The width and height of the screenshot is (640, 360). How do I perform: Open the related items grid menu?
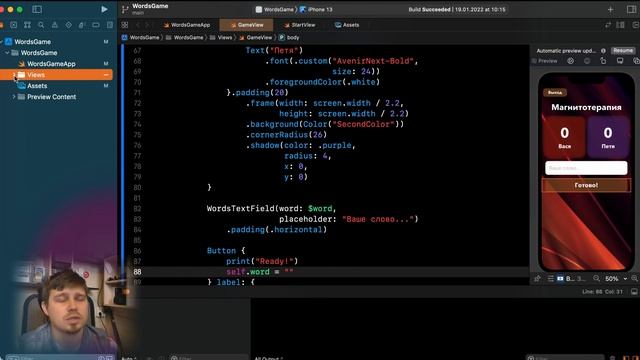click(x=125, y=25)
